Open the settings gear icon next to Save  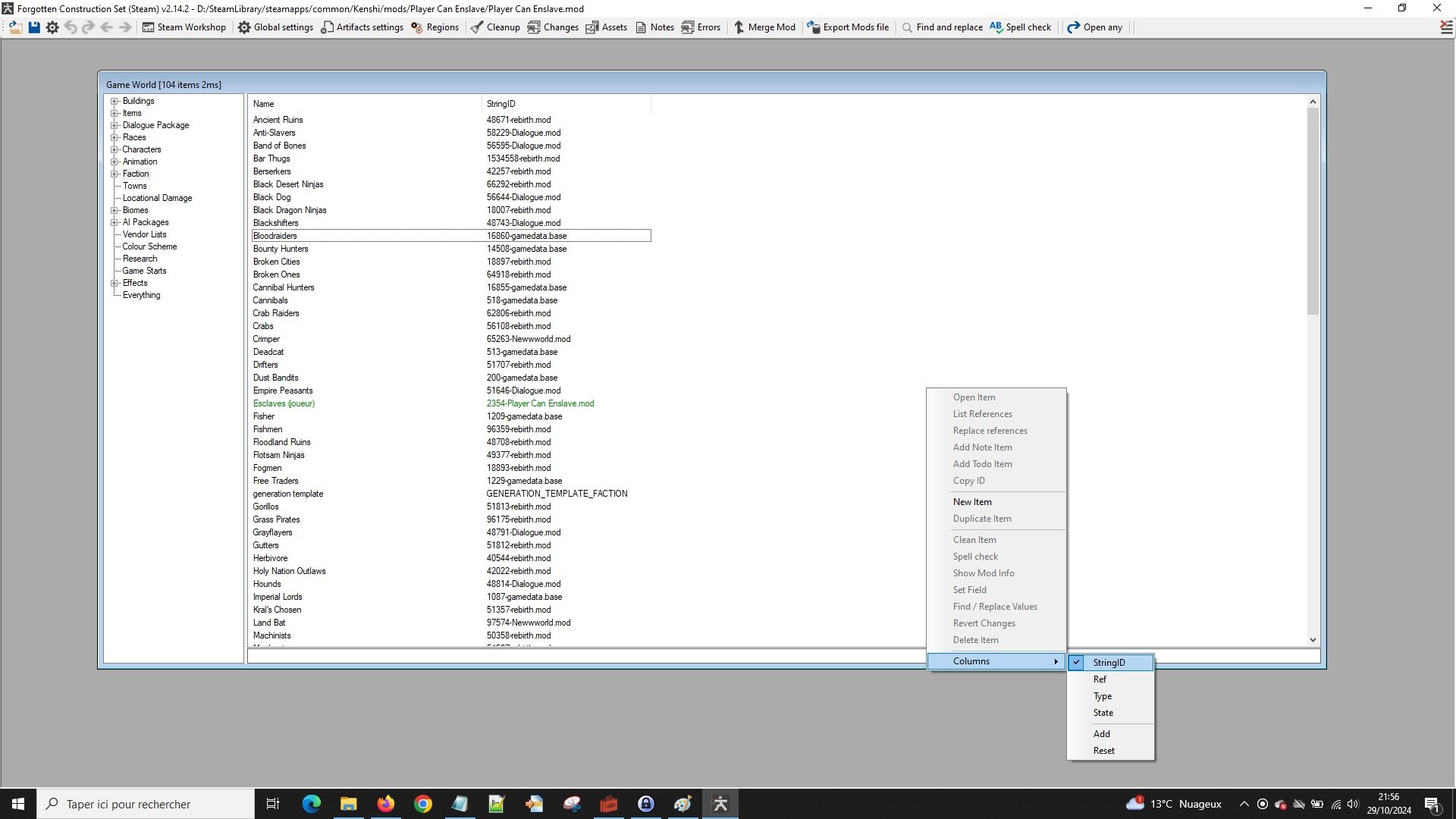52,27
